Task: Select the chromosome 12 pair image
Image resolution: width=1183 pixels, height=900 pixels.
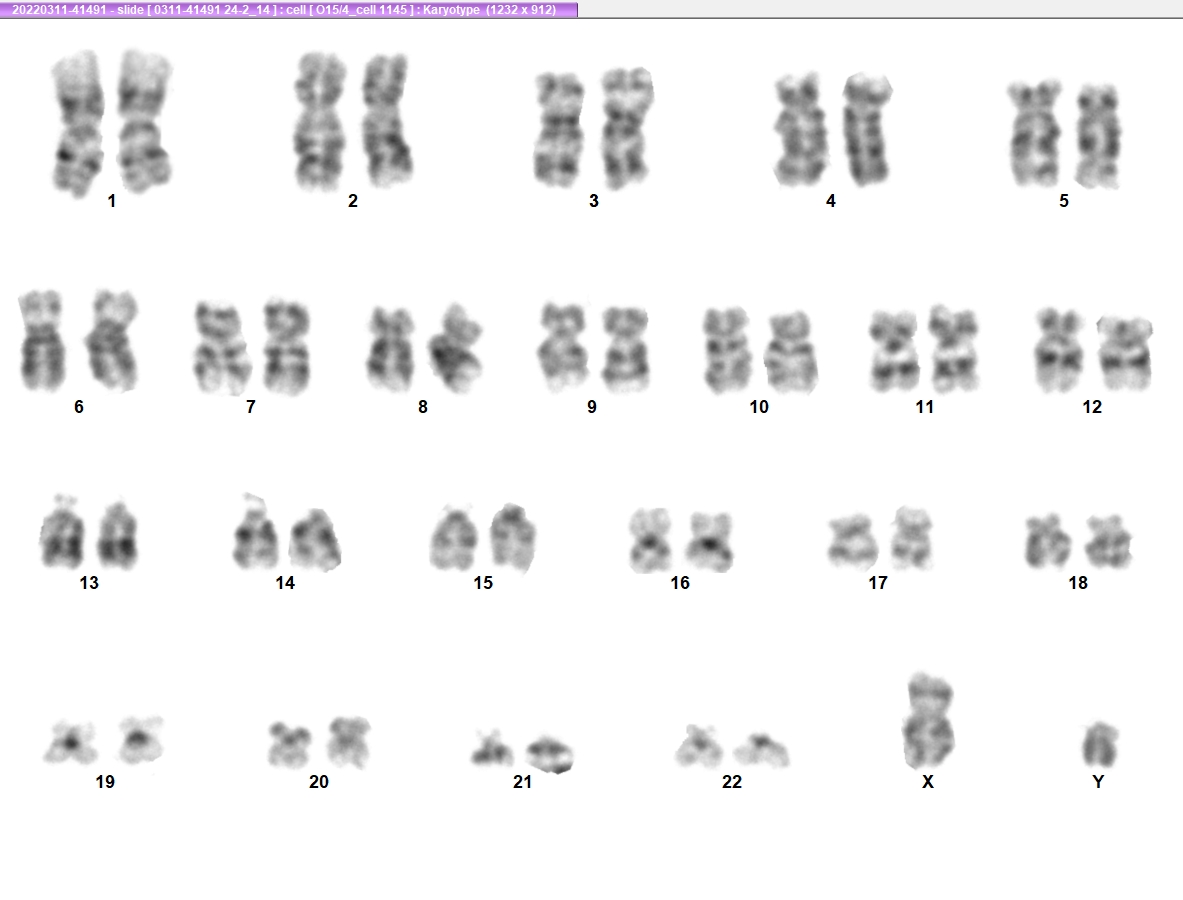Action: tap(1094, 350)
